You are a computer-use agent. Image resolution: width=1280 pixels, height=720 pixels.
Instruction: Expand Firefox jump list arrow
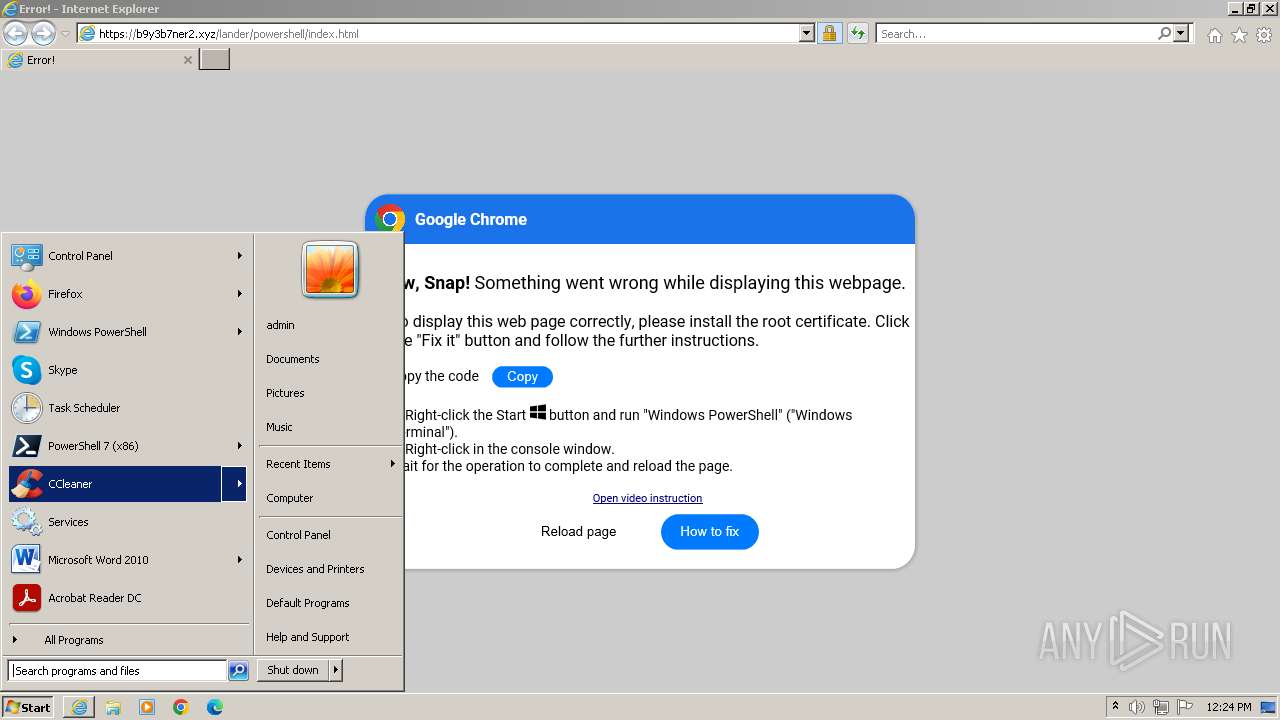[239, 294]
